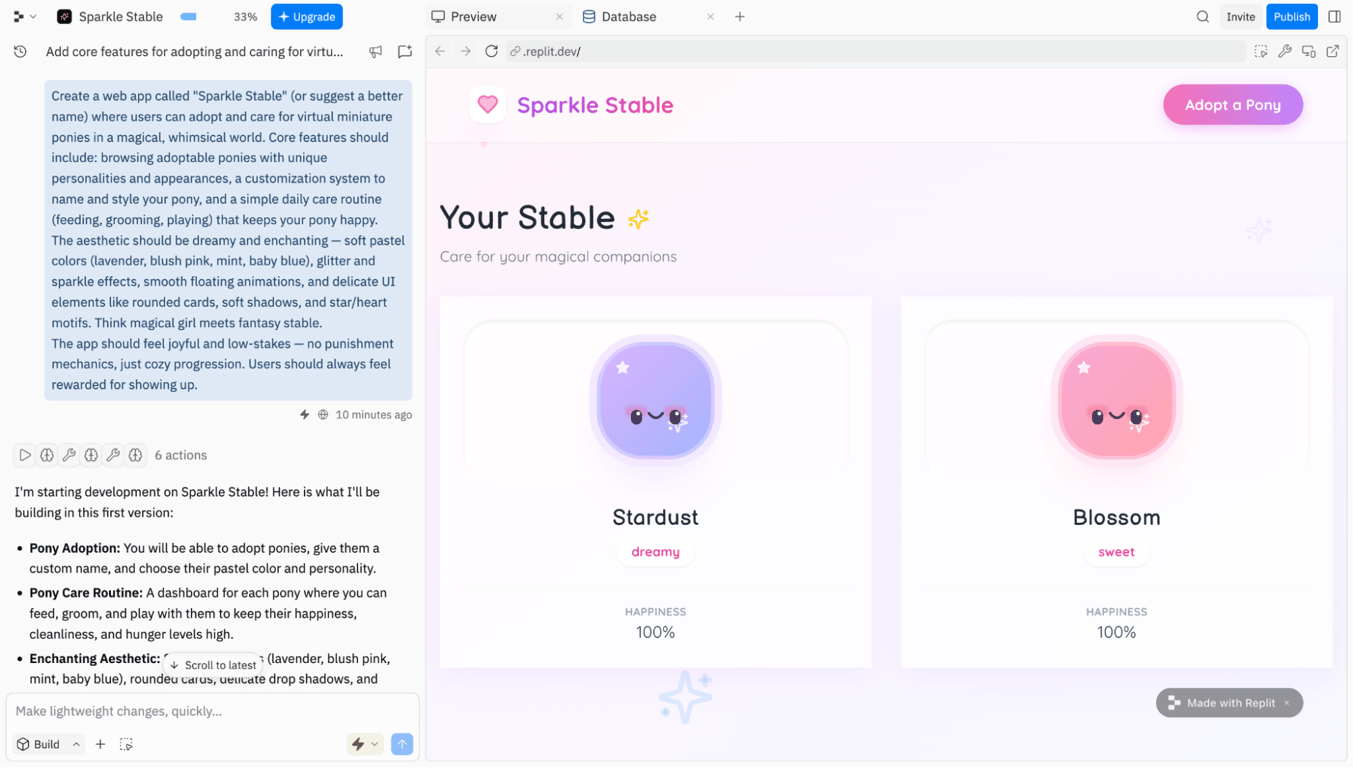Expand the Build mode selector
1353x768 pixels.
[48, 744]
